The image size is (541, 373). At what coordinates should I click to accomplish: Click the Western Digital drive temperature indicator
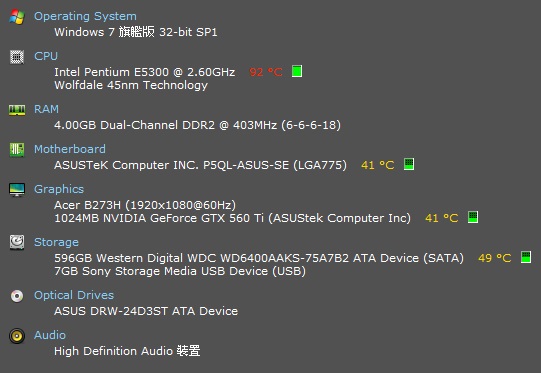pyautogui.click(x=526, y=257)
